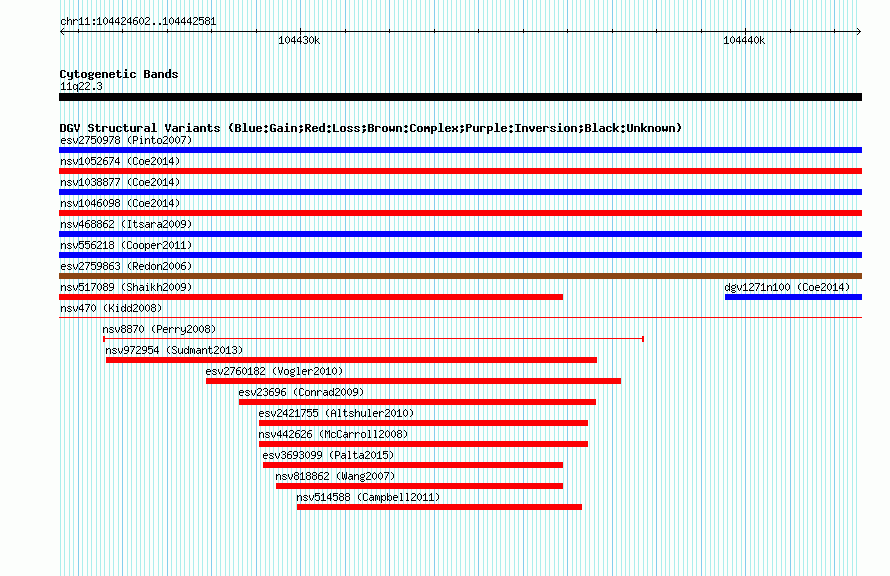Select the thin red line under nsv470
Screen dimensions: 890x576
tap(460, 318)
